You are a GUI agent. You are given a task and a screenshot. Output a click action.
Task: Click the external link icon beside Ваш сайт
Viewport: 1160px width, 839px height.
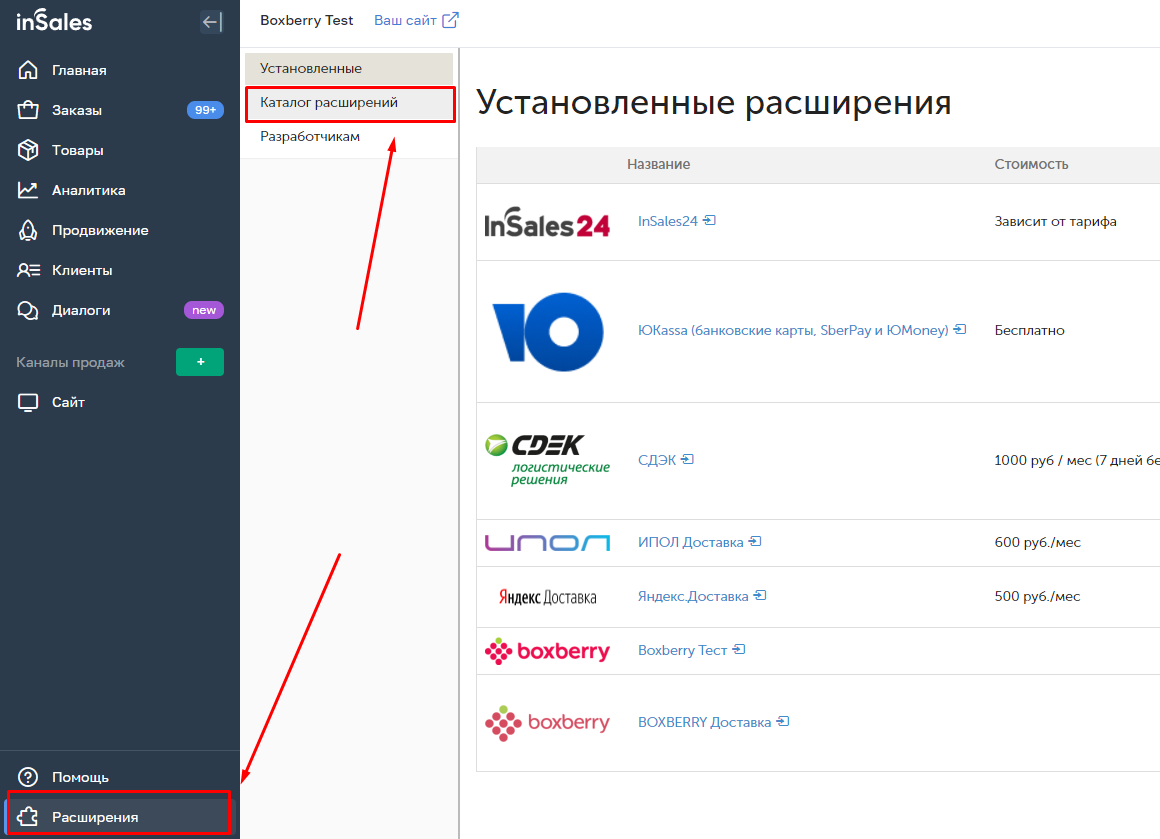point(450,20)
